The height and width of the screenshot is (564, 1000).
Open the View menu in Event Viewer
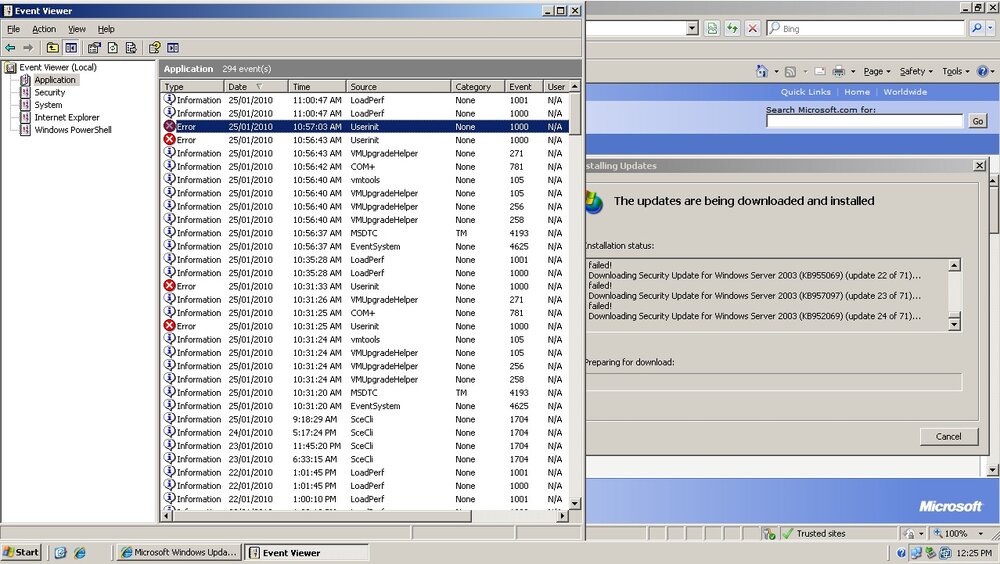[77, 29]
